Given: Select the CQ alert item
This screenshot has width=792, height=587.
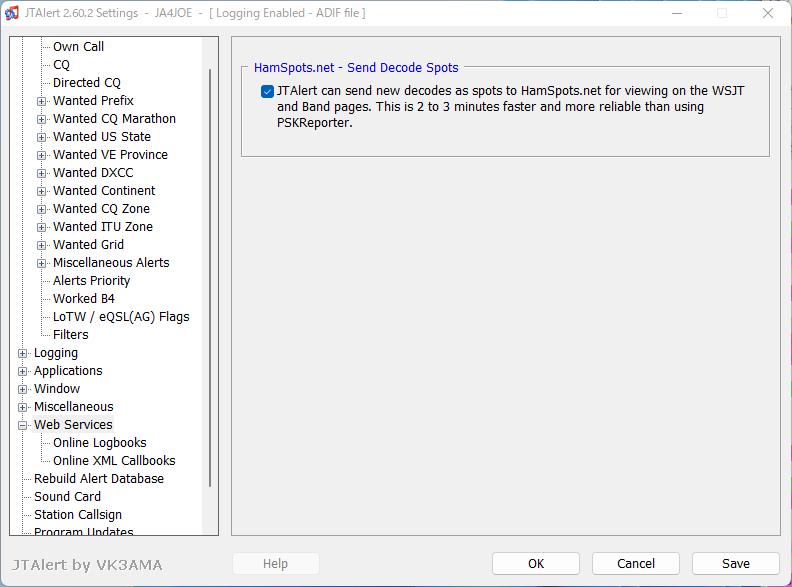Looking at the screenshot, I should click(x=61, y=65).
